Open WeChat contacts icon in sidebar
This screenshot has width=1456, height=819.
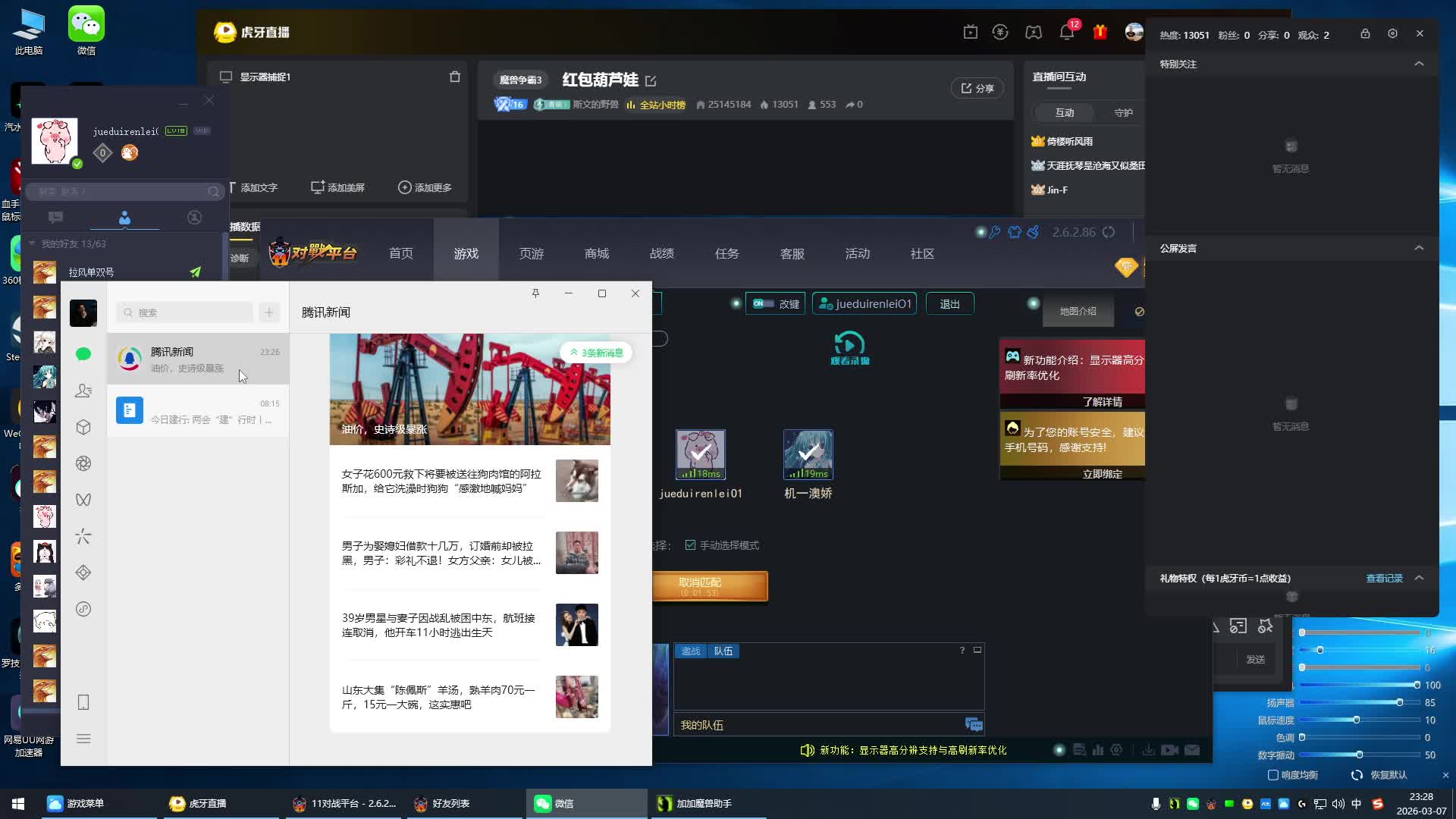(83, 391)
